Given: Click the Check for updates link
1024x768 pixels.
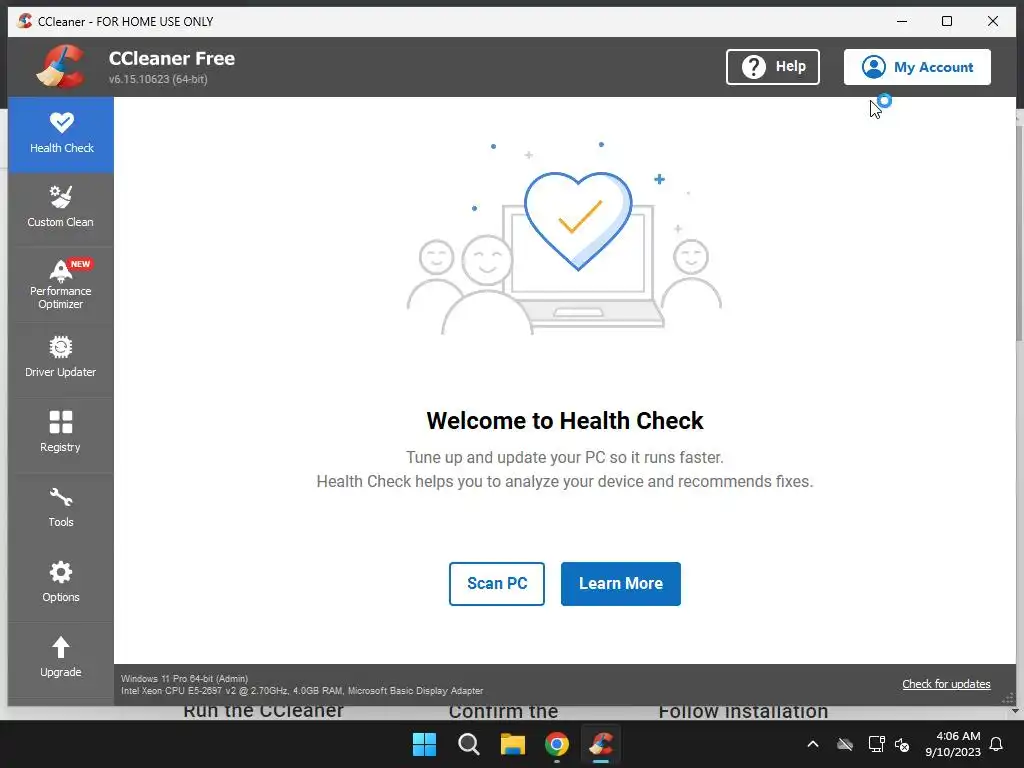Looking at the screenshot, I should (946, 684).
